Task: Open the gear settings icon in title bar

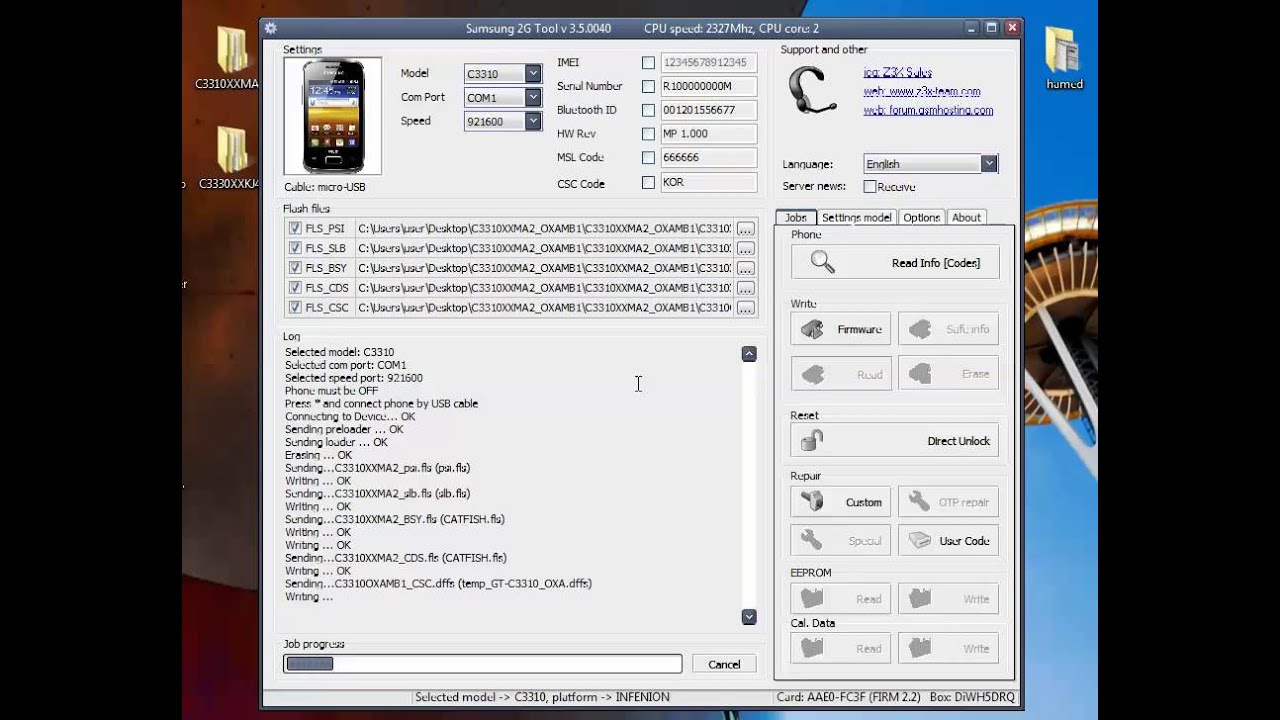Action: coord(271,28)
